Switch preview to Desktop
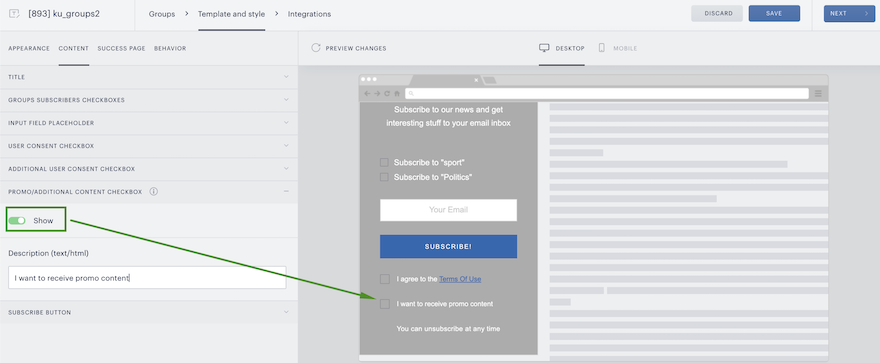This screenshot has height=363, width=880. (562, 48)
